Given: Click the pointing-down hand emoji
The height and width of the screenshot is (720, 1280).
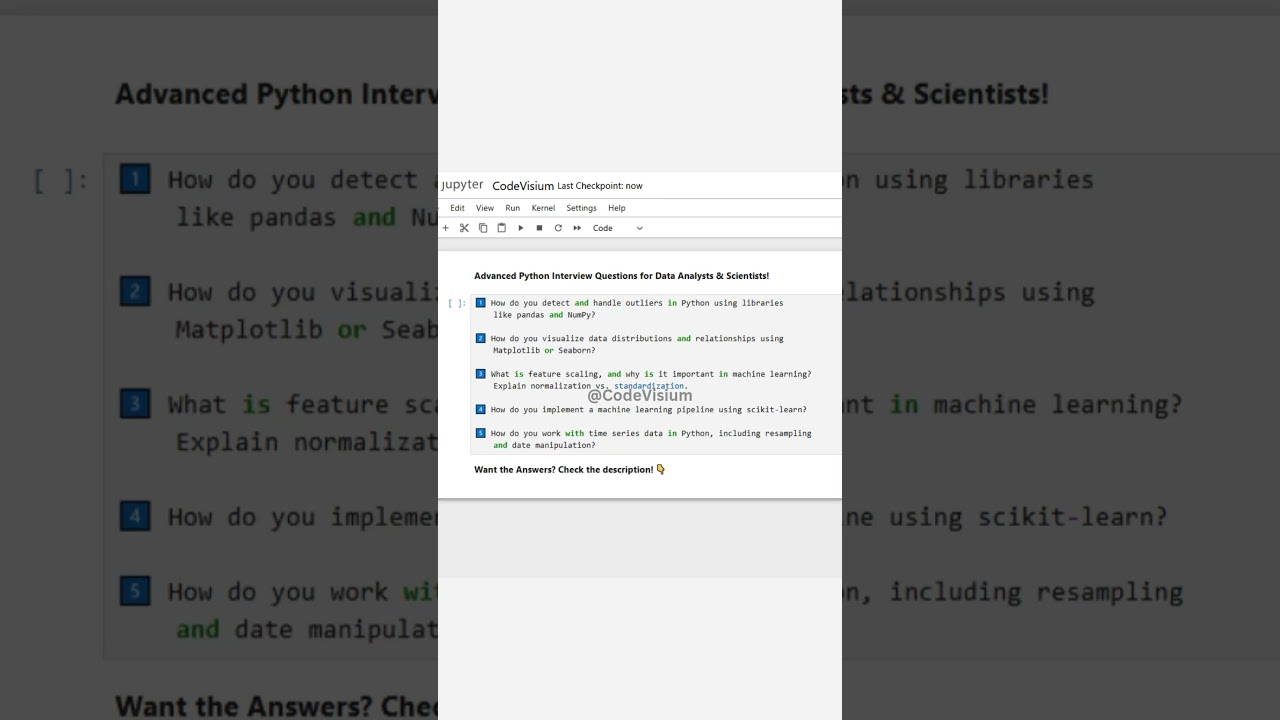Looking at the screenshot, I should click(x=661, y=470).
